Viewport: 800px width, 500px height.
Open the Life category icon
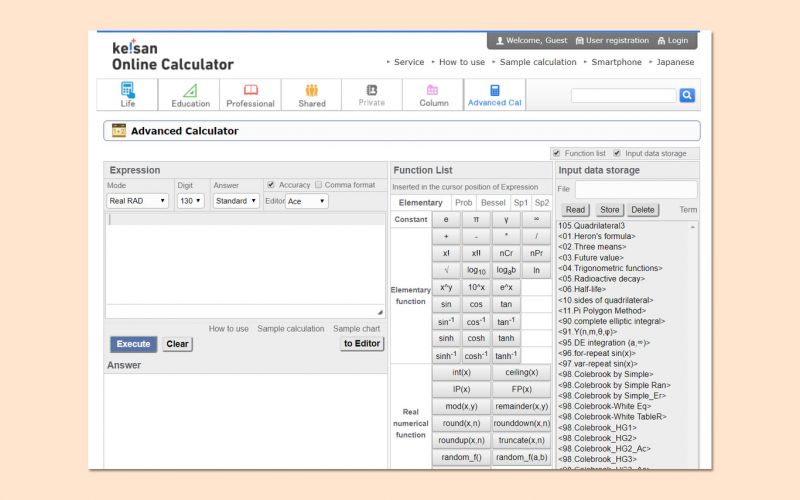128,91
